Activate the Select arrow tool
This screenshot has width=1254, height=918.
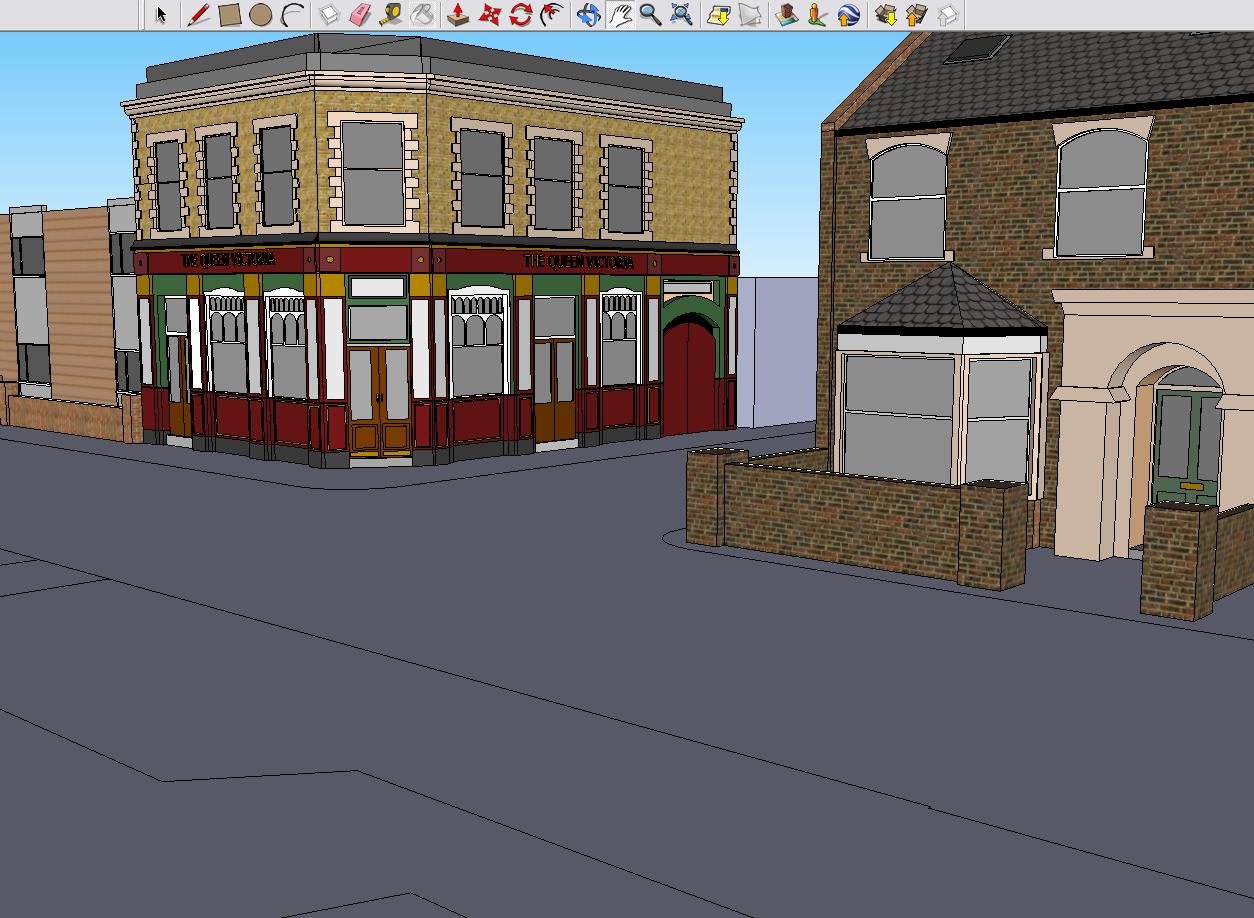tap(161, 15)
